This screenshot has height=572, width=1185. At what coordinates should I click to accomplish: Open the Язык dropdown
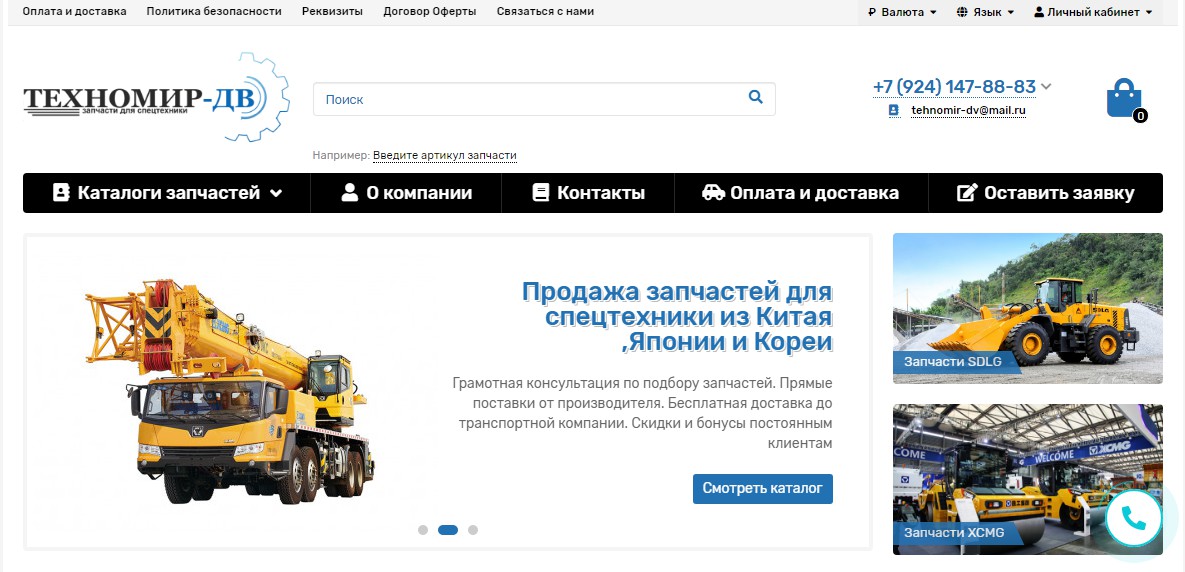(x=985, y=12)
